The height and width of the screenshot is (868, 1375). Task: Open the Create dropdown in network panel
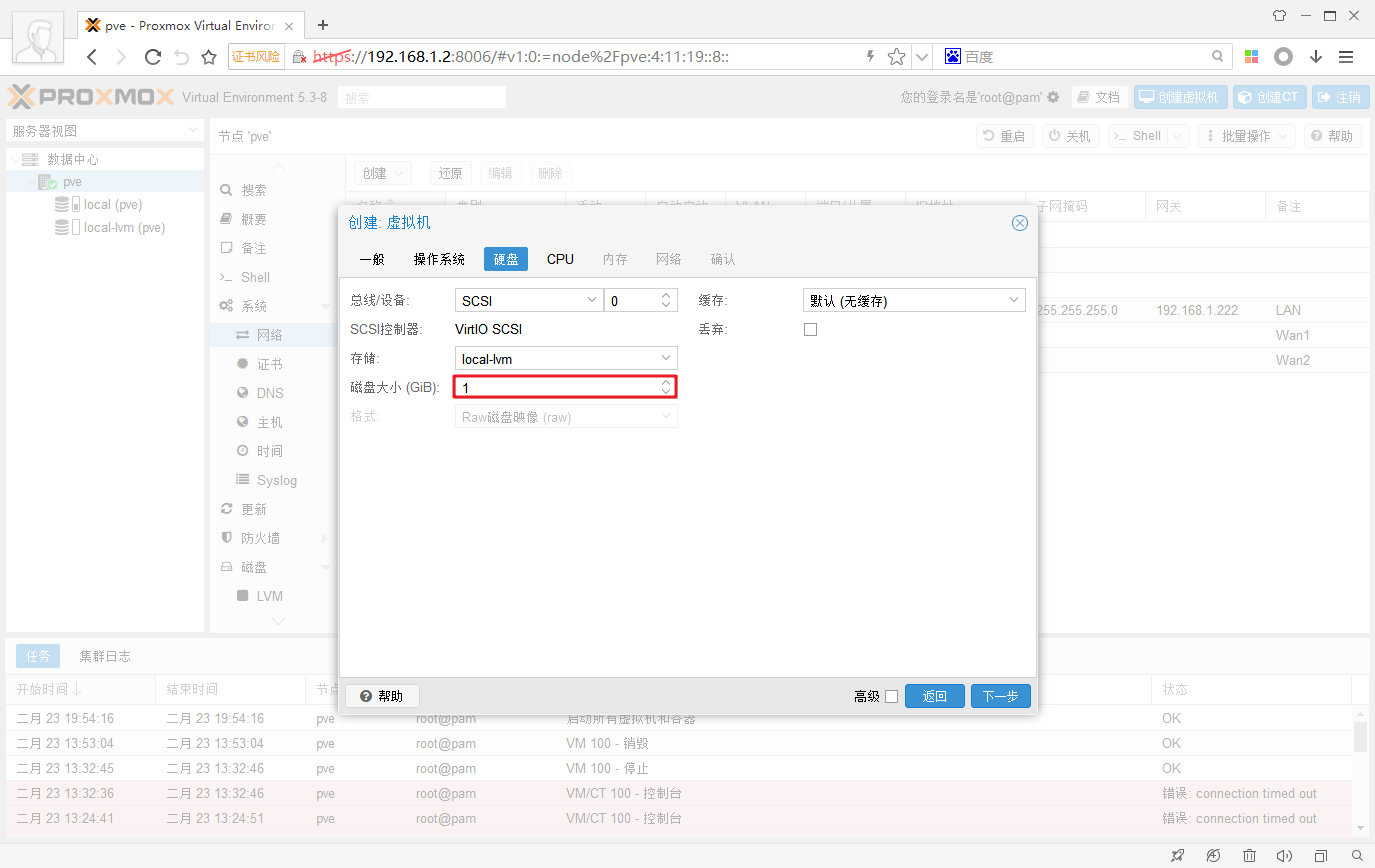[385, 173]
